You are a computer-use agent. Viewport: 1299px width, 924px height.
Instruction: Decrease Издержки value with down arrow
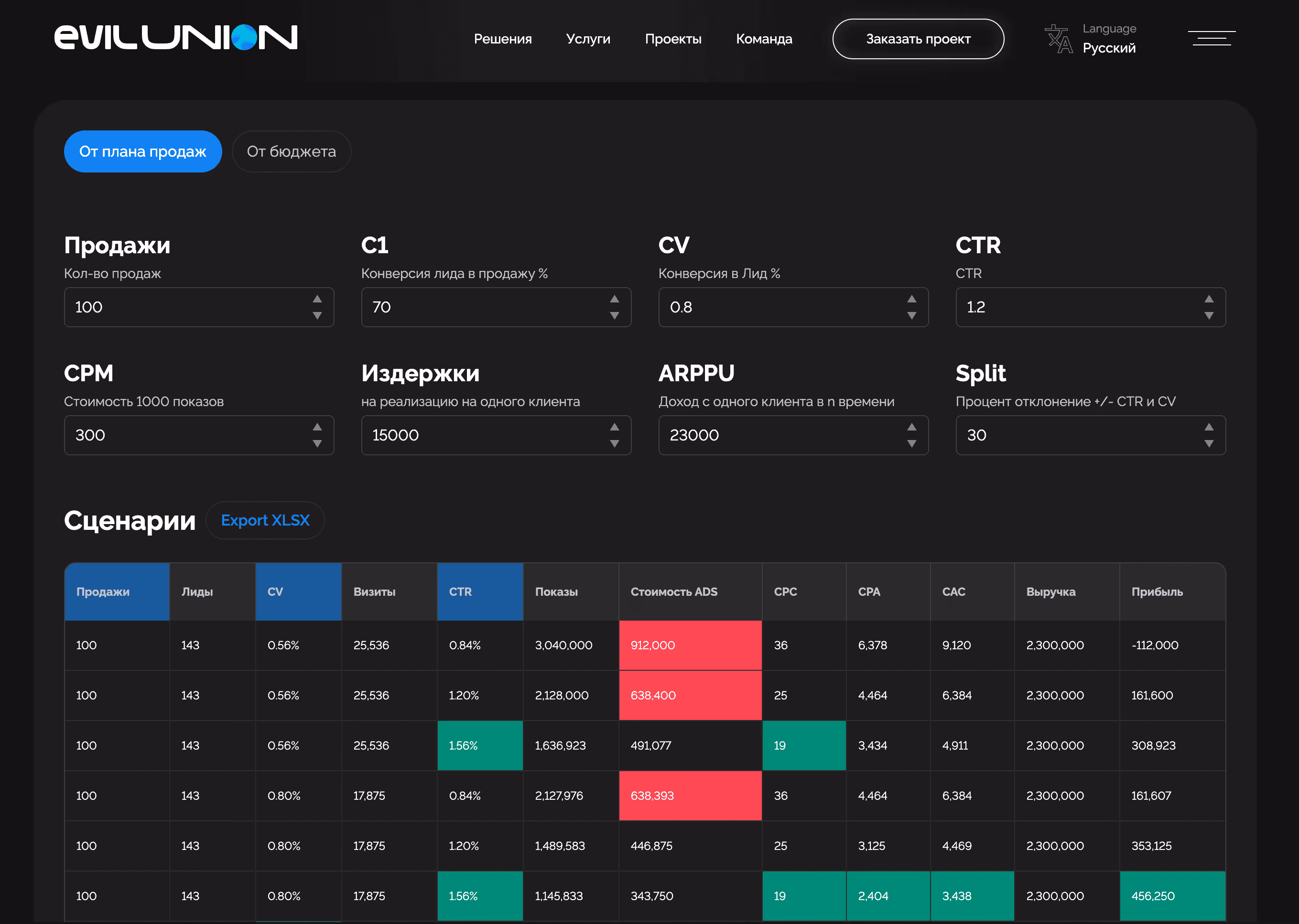point(615,444)
